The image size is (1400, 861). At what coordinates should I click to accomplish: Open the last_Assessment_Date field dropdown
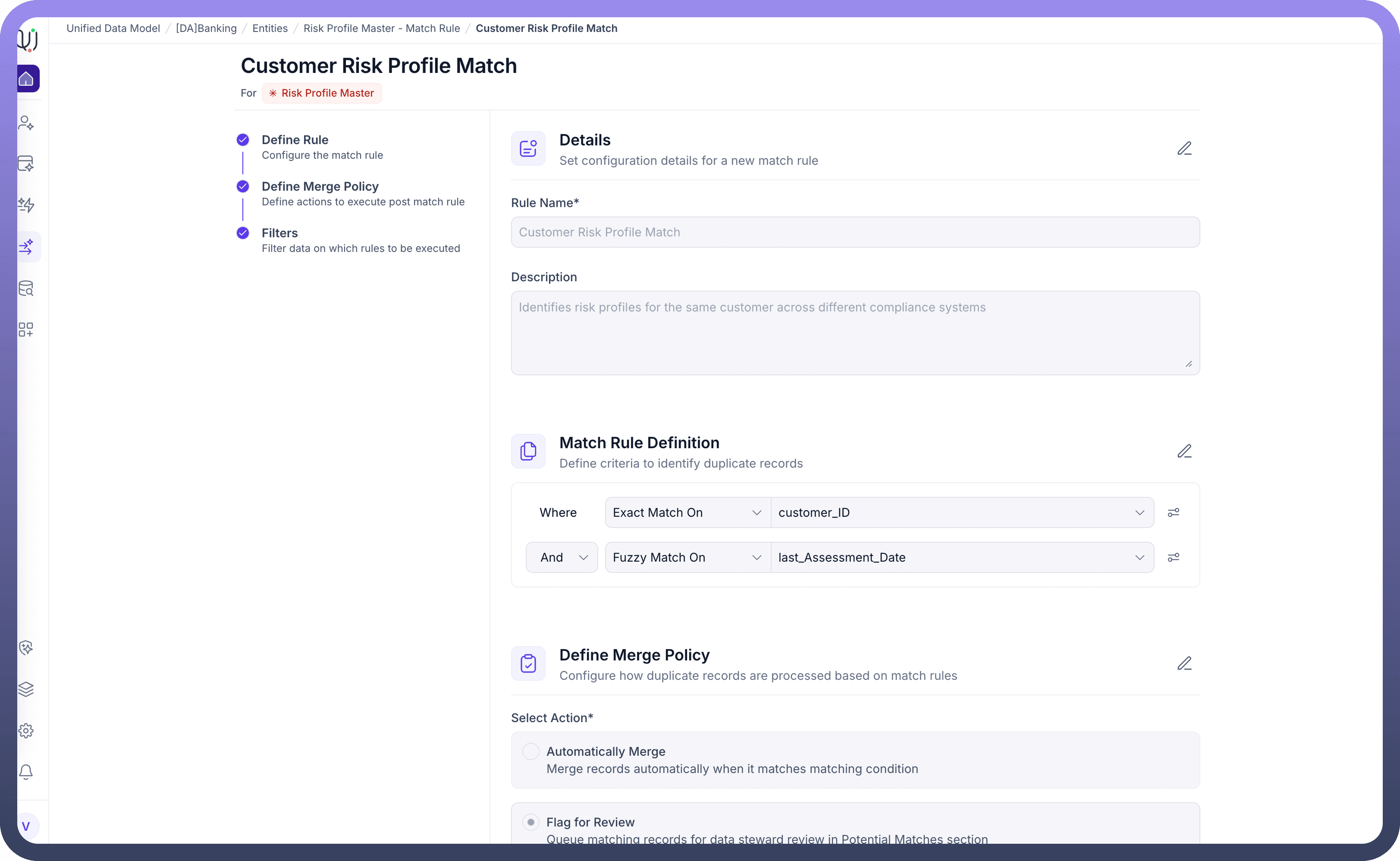[x=962, y=557]
